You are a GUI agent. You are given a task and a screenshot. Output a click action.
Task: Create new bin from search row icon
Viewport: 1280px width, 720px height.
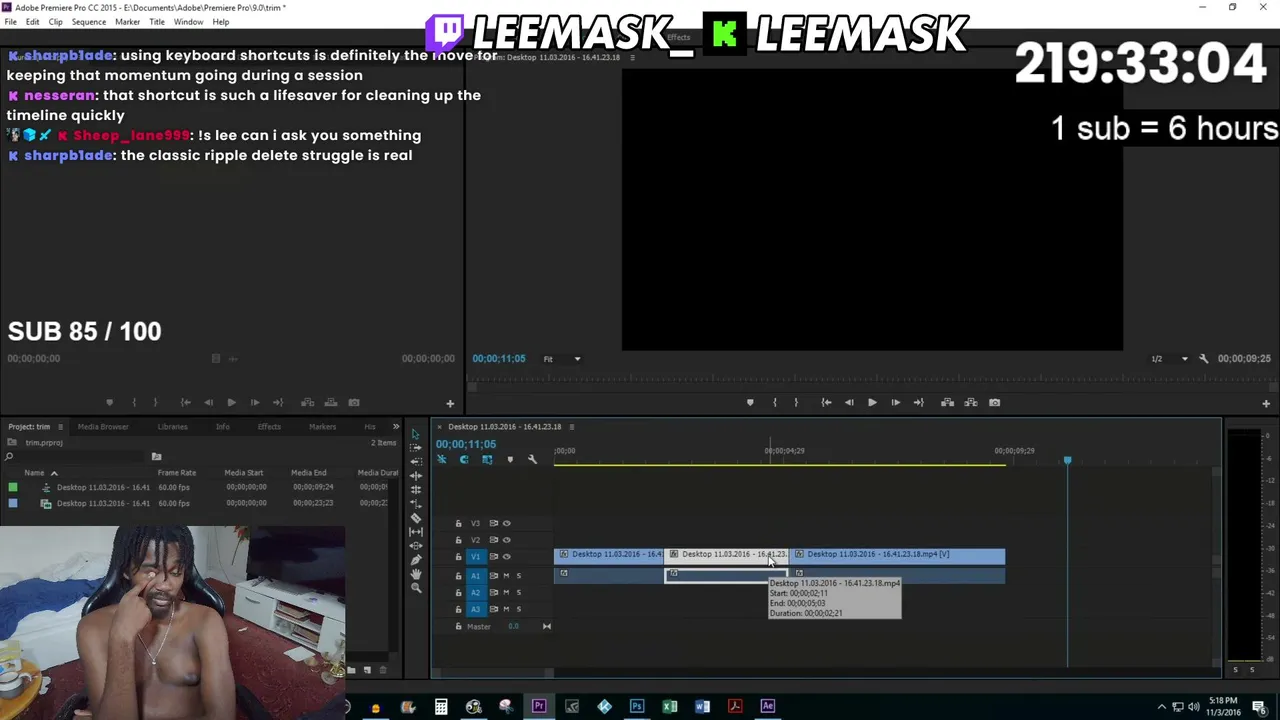156,457
